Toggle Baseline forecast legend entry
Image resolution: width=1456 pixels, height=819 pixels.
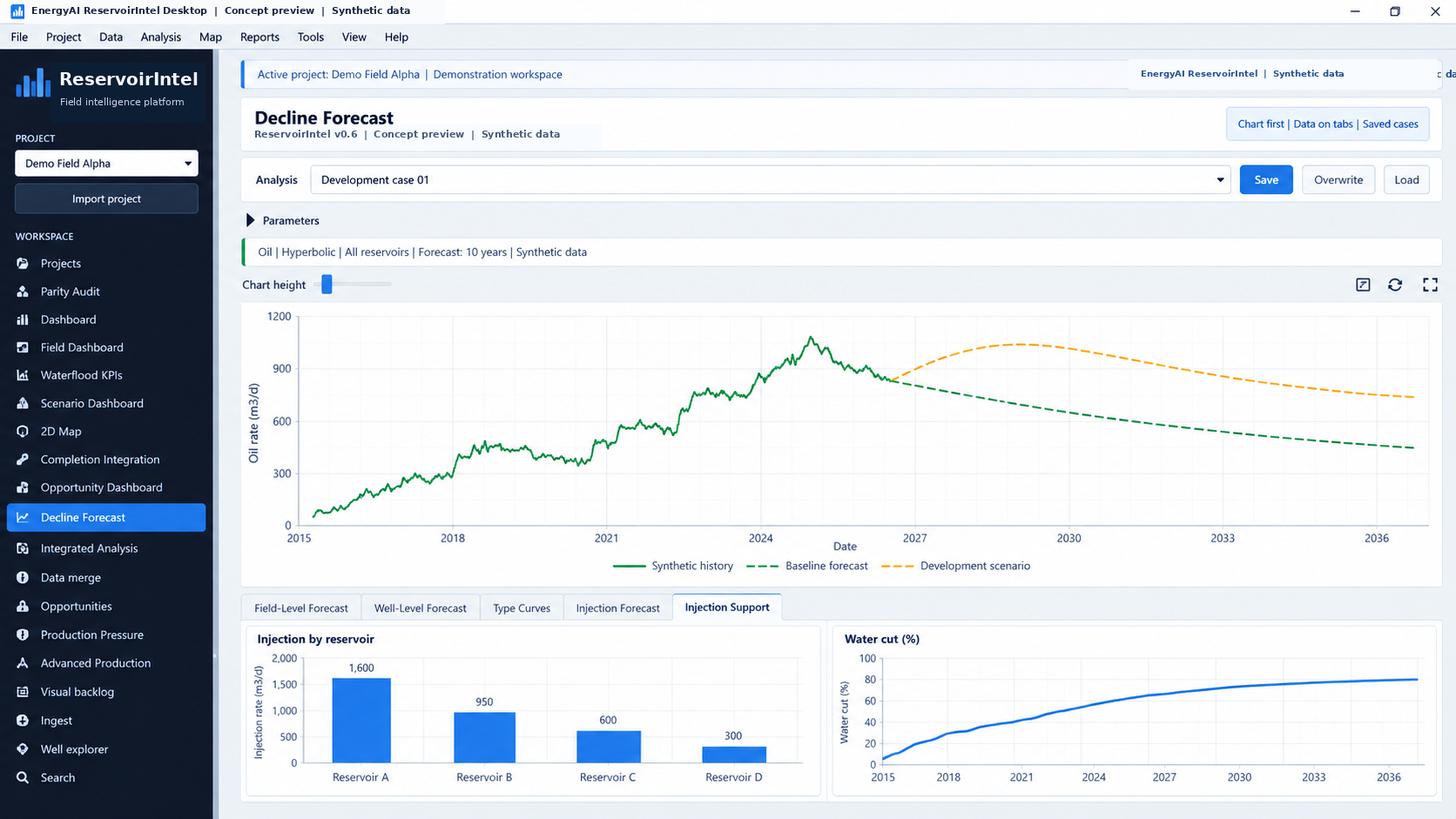click(x=807, y=566)
